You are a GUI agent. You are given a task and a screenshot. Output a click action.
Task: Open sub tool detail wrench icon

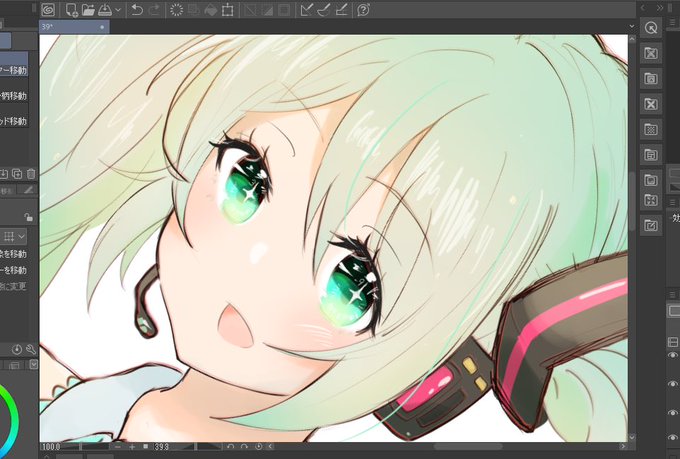coord(30,349)
